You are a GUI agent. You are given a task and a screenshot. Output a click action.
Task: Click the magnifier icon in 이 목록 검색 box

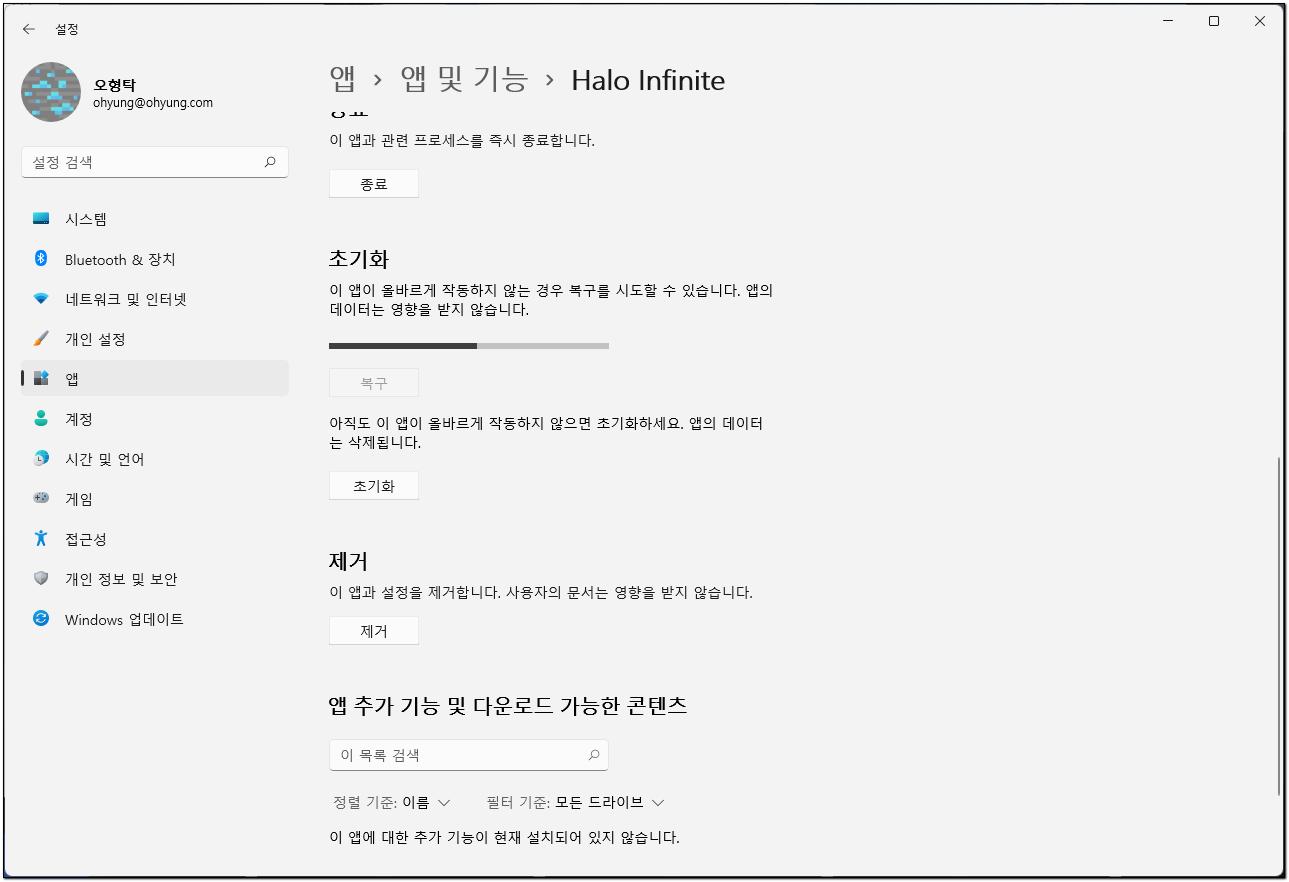tap(594, 755)
